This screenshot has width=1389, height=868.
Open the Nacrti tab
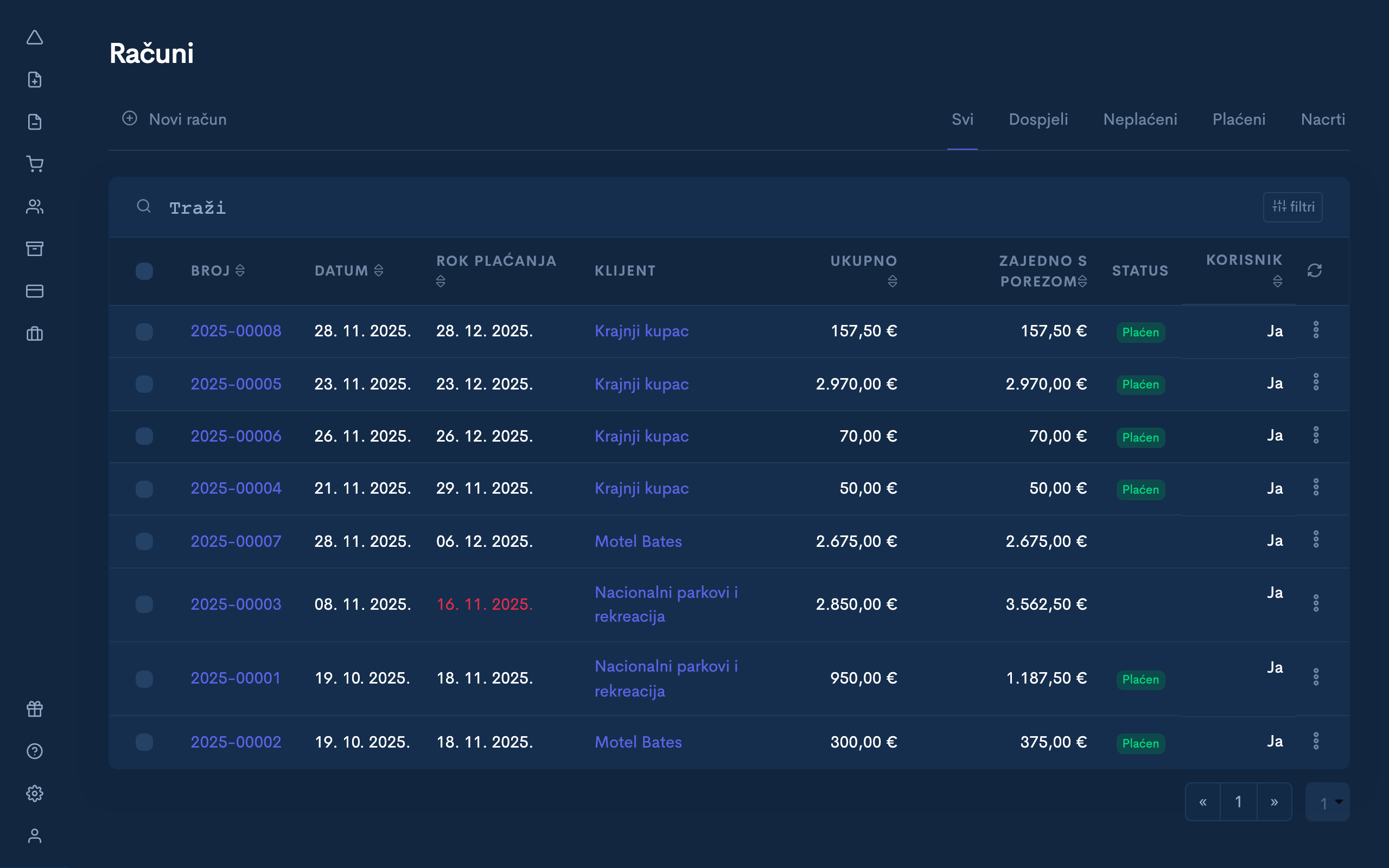1323,119
